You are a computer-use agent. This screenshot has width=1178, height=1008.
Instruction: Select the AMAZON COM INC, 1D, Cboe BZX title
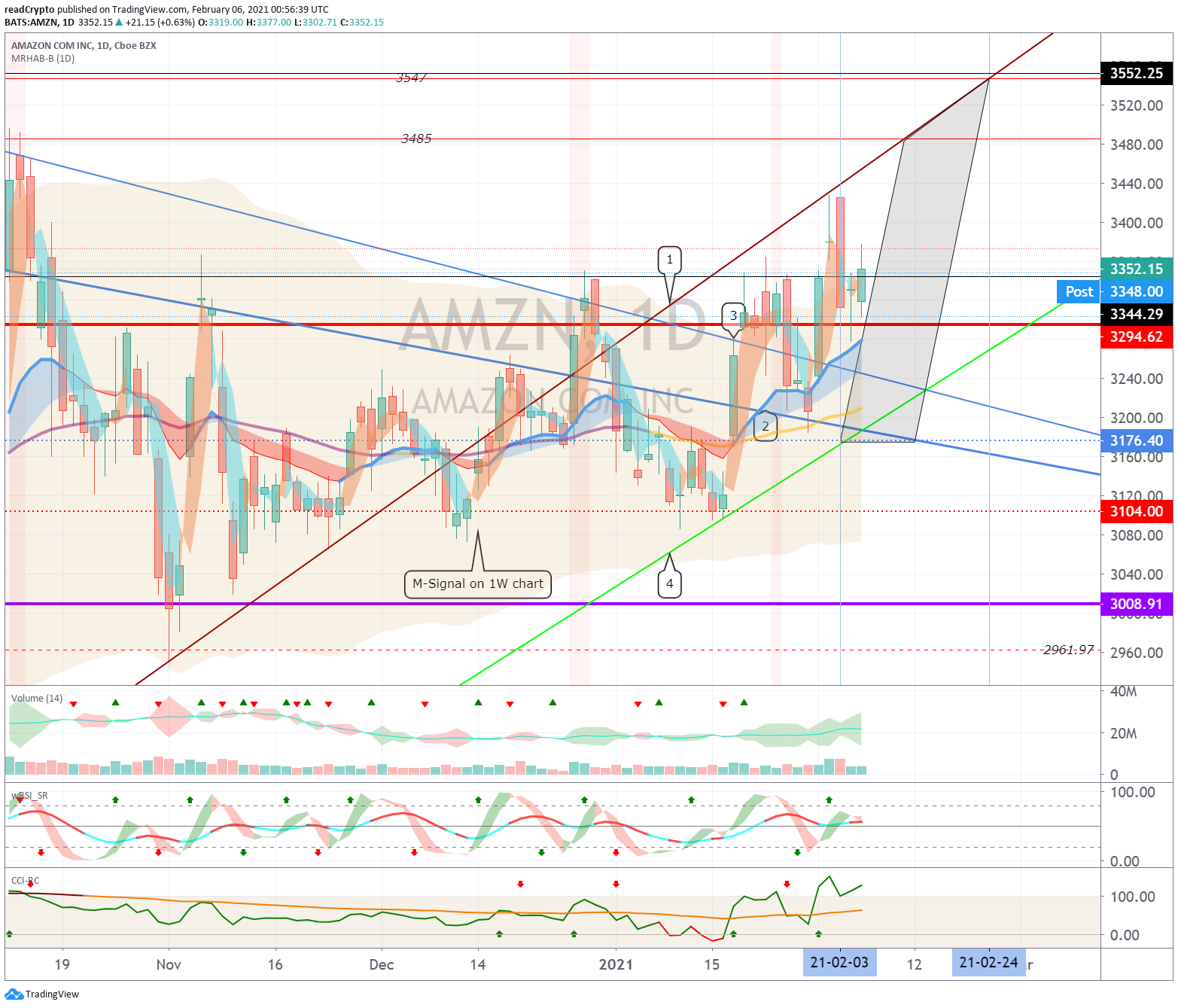pyautogui.click(x=84, y=46)
